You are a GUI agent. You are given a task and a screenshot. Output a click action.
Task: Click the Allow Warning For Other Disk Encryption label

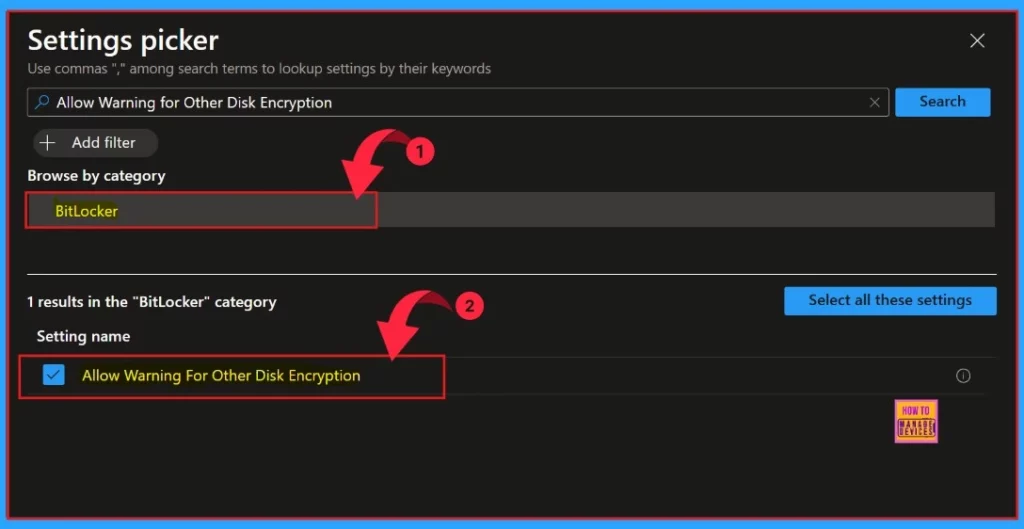click(x=221, y=376)
